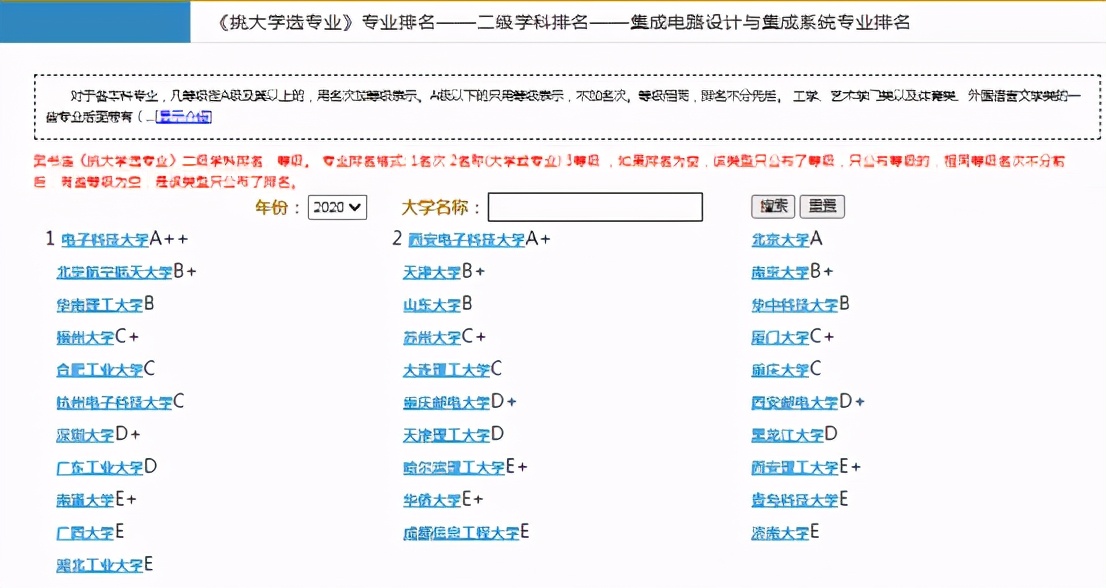Select 2020 in the year selector
Screen dimensions: 1106x588
coord(330,207)
